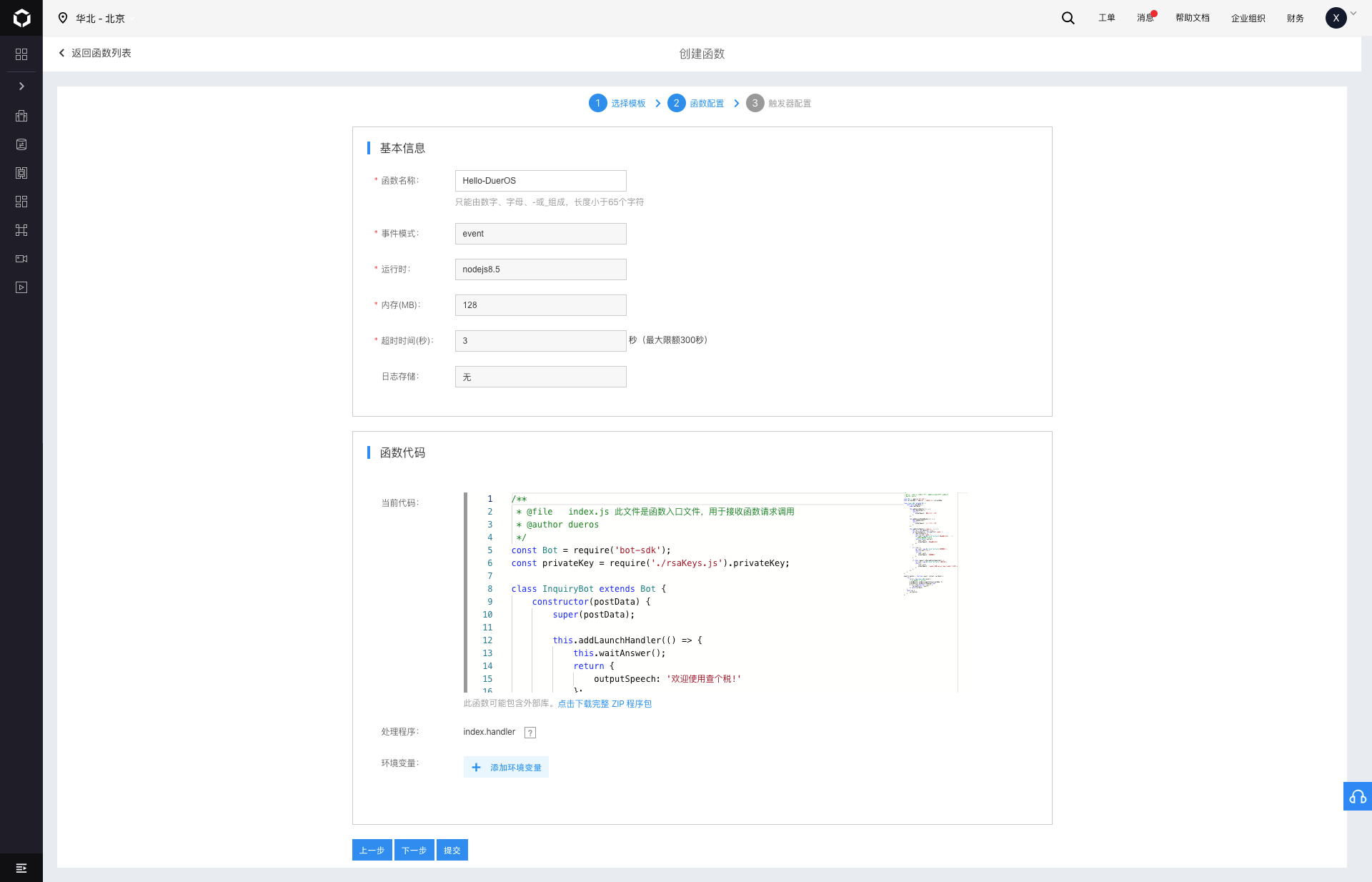This screenshot has width=1372, height=882.
Task: Click the user avatar X
Action: click(x=1336, y=18)
